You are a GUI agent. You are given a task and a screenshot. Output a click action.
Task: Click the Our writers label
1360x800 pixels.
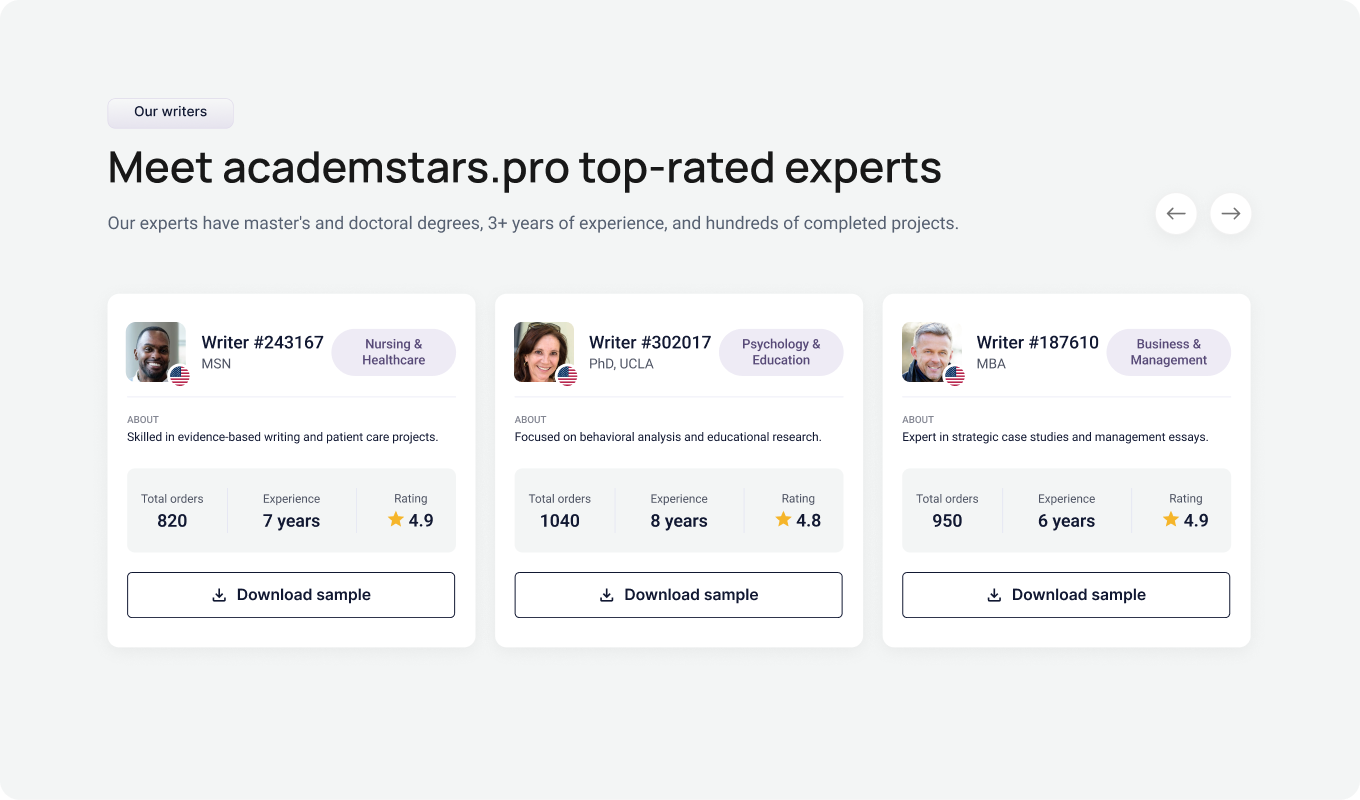tap(170, 112)
